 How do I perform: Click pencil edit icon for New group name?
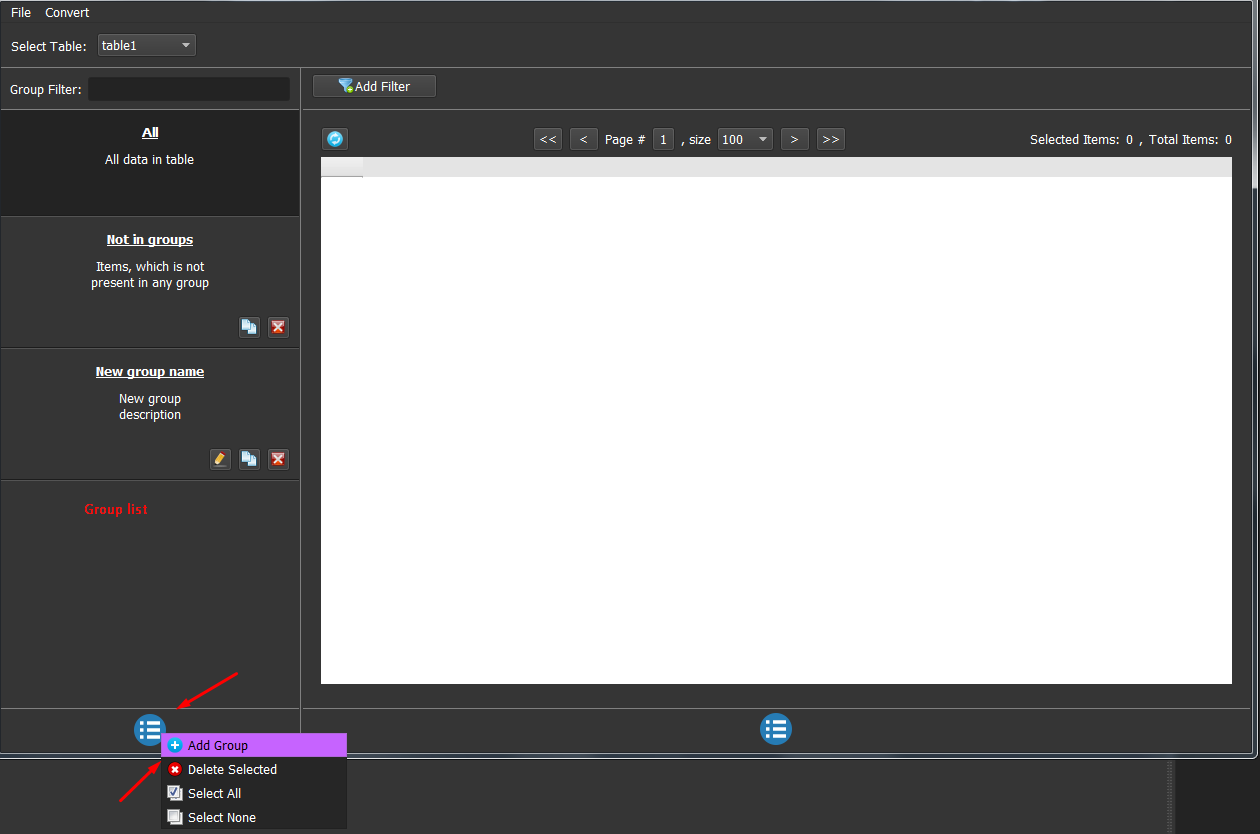[x=221, y=459]
